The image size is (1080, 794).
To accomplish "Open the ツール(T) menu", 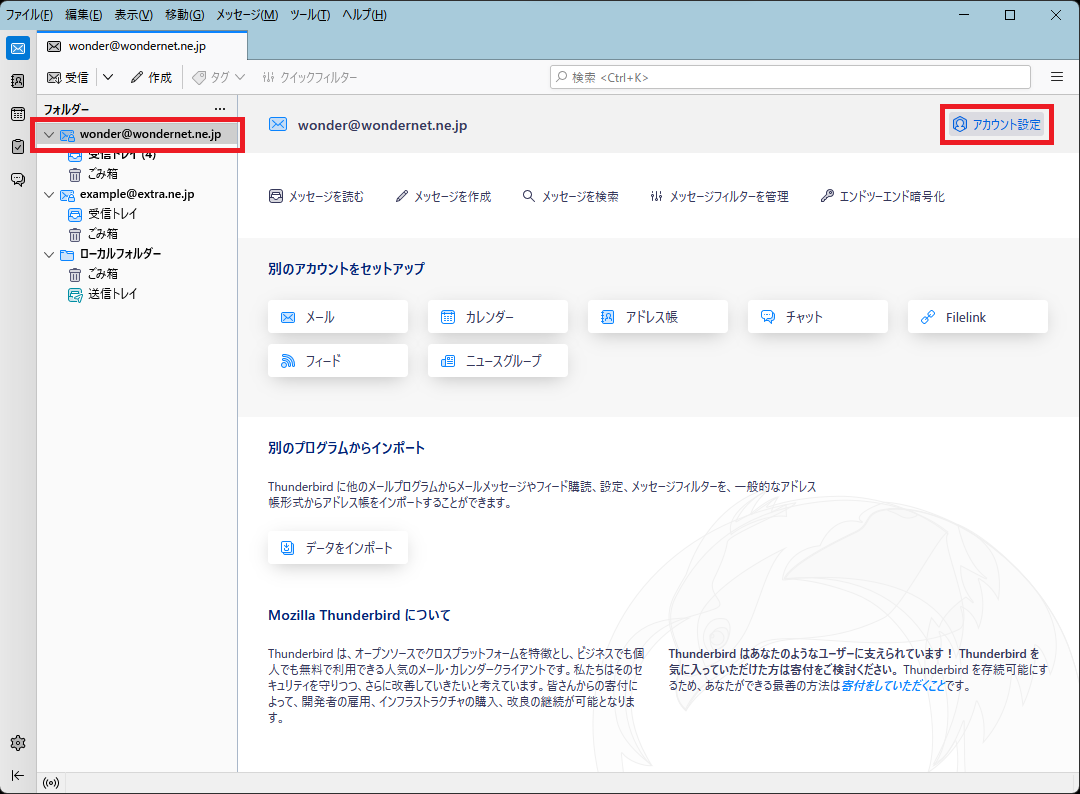I will tap(310, 14).
